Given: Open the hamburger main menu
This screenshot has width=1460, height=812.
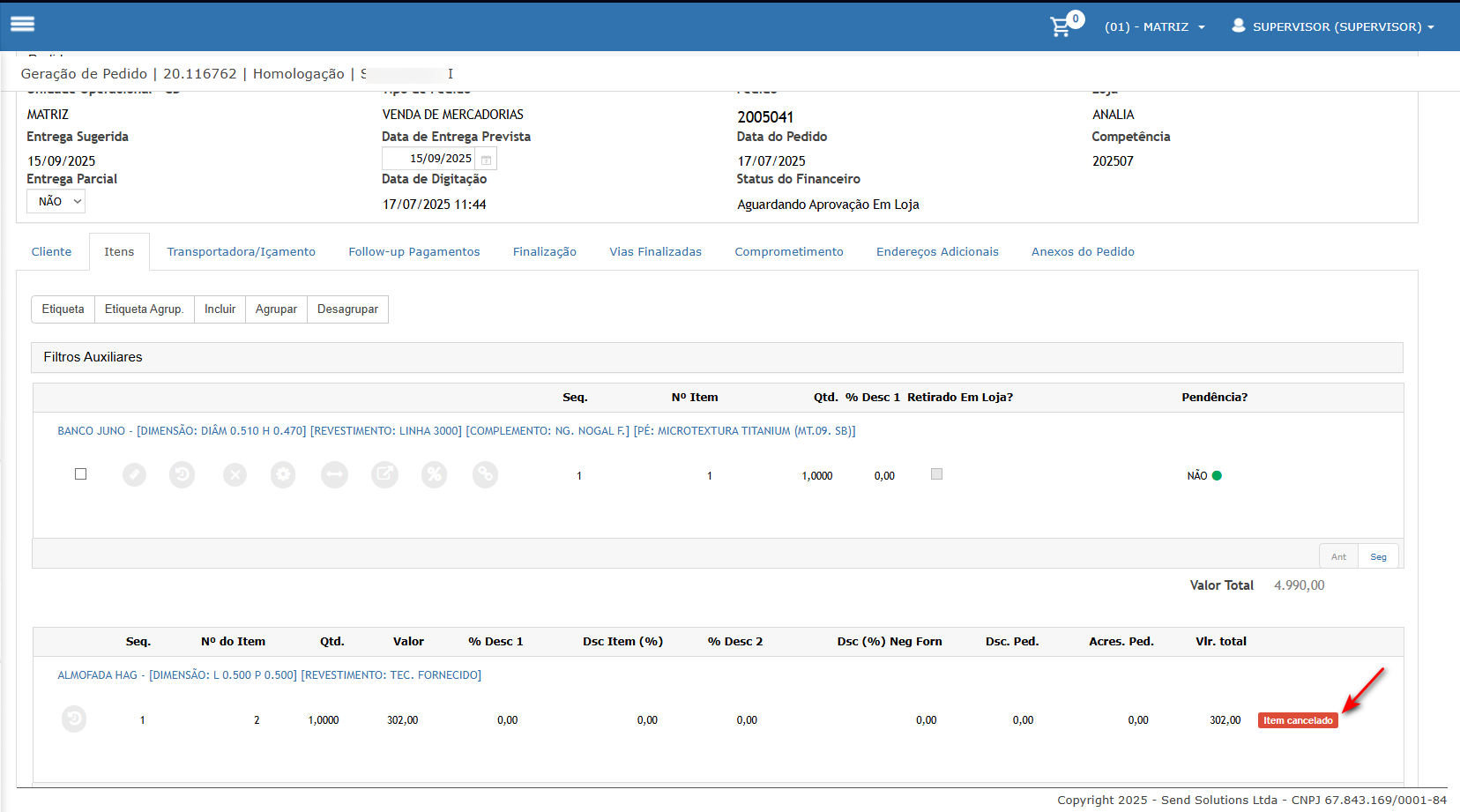Looking at the screenshot, I should coord(22,24).
